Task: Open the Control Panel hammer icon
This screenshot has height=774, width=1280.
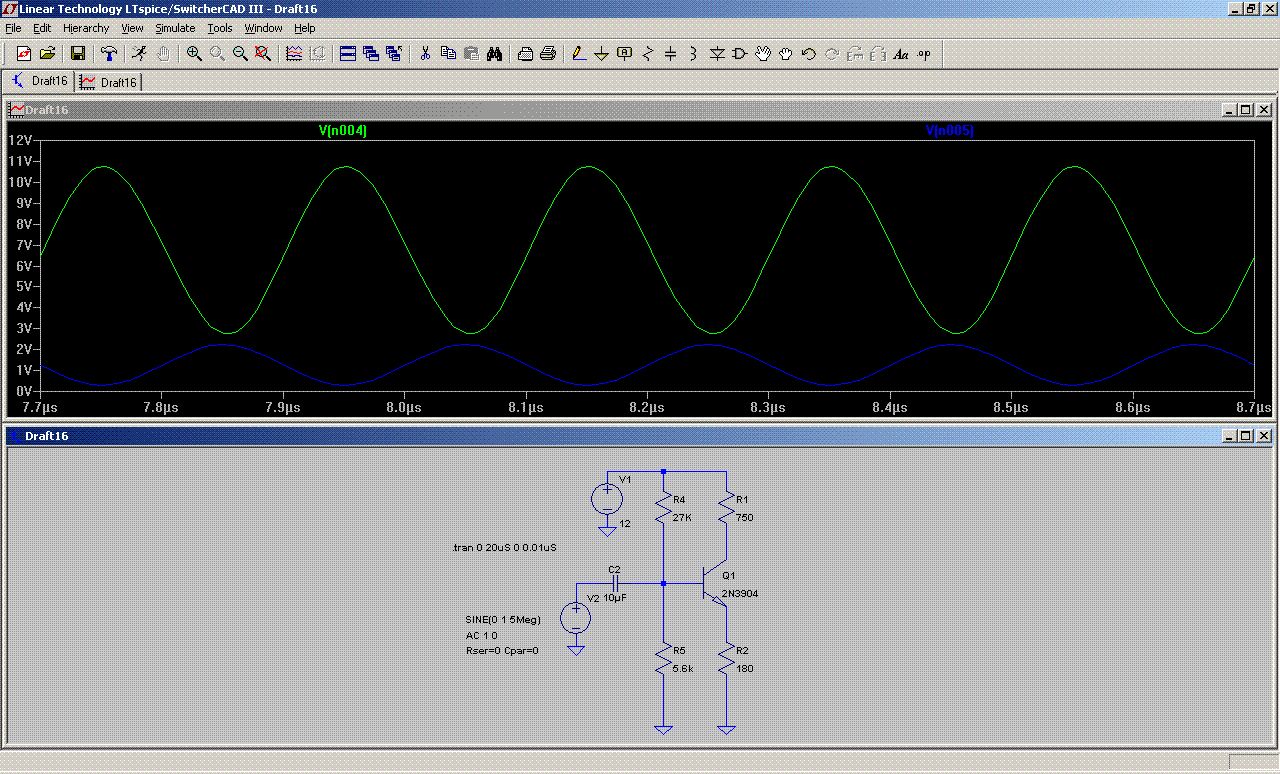Action: pos(109,54)
